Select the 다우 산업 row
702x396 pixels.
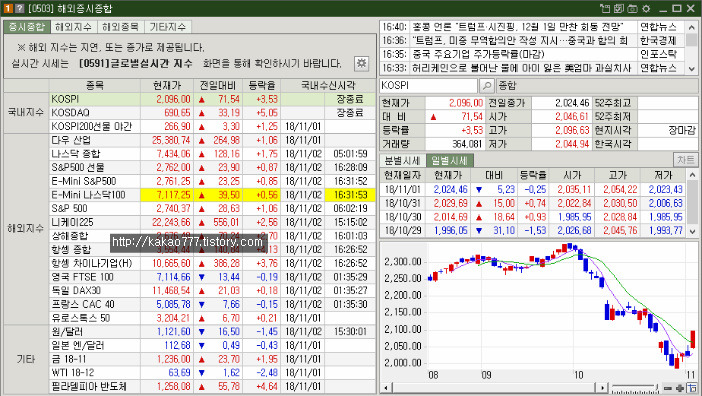pos(212,140)
